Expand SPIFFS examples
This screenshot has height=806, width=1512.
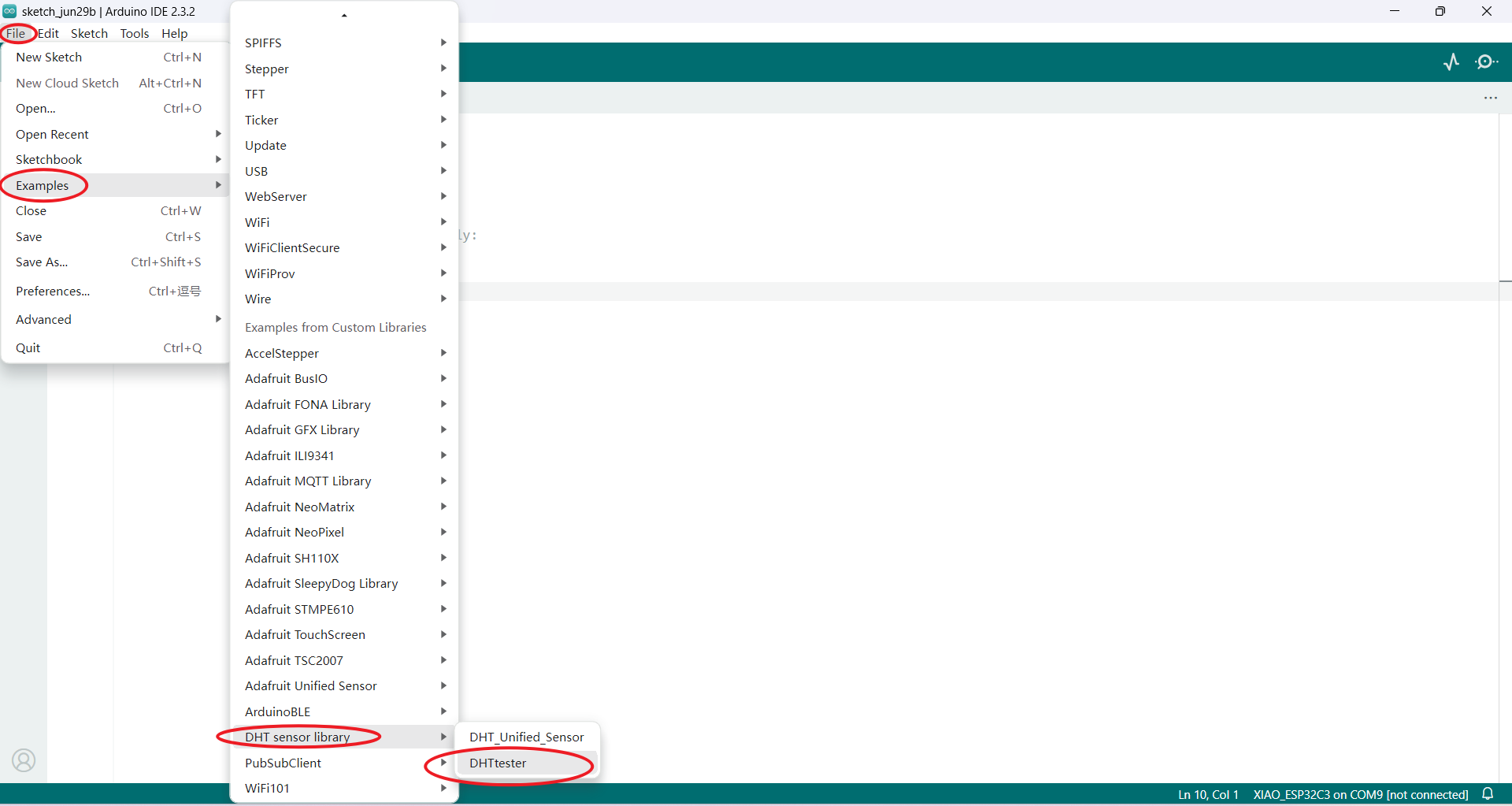(344, 43)
